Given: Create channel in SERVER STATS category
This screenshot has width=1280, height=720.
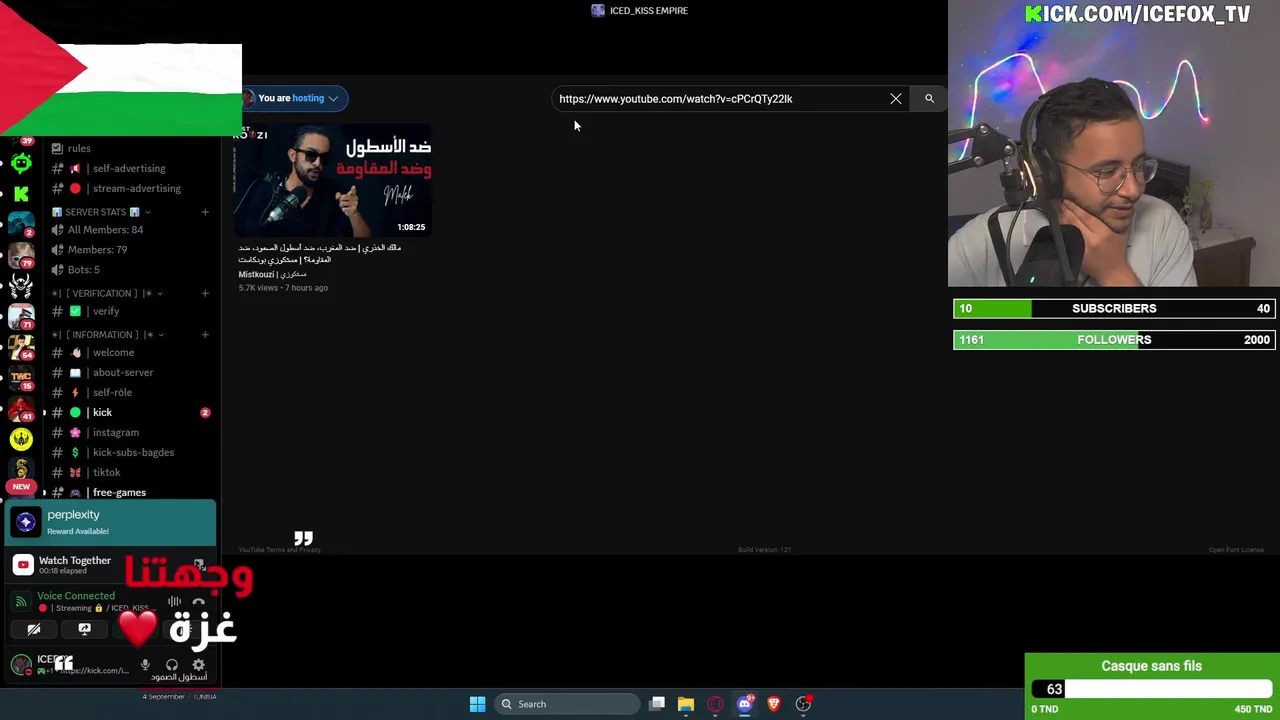Looking at the screenshot, I should [205, 212].
